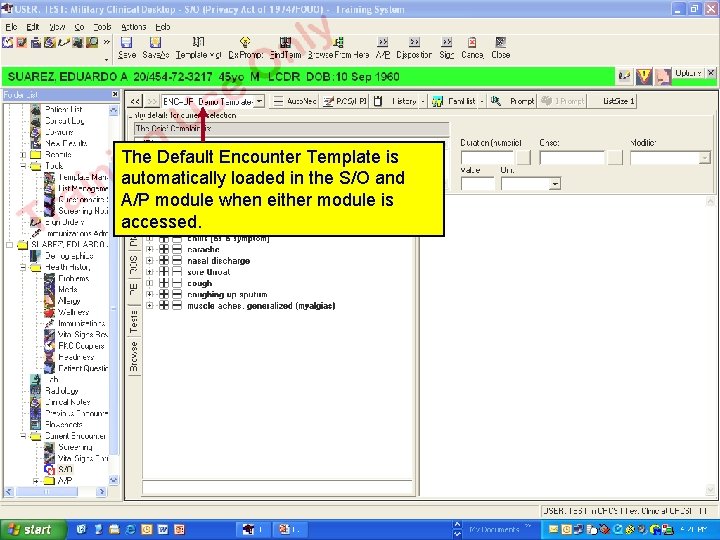Expand the coughing up sputum finding
This screenshot has height=540, width=720.
150,294
